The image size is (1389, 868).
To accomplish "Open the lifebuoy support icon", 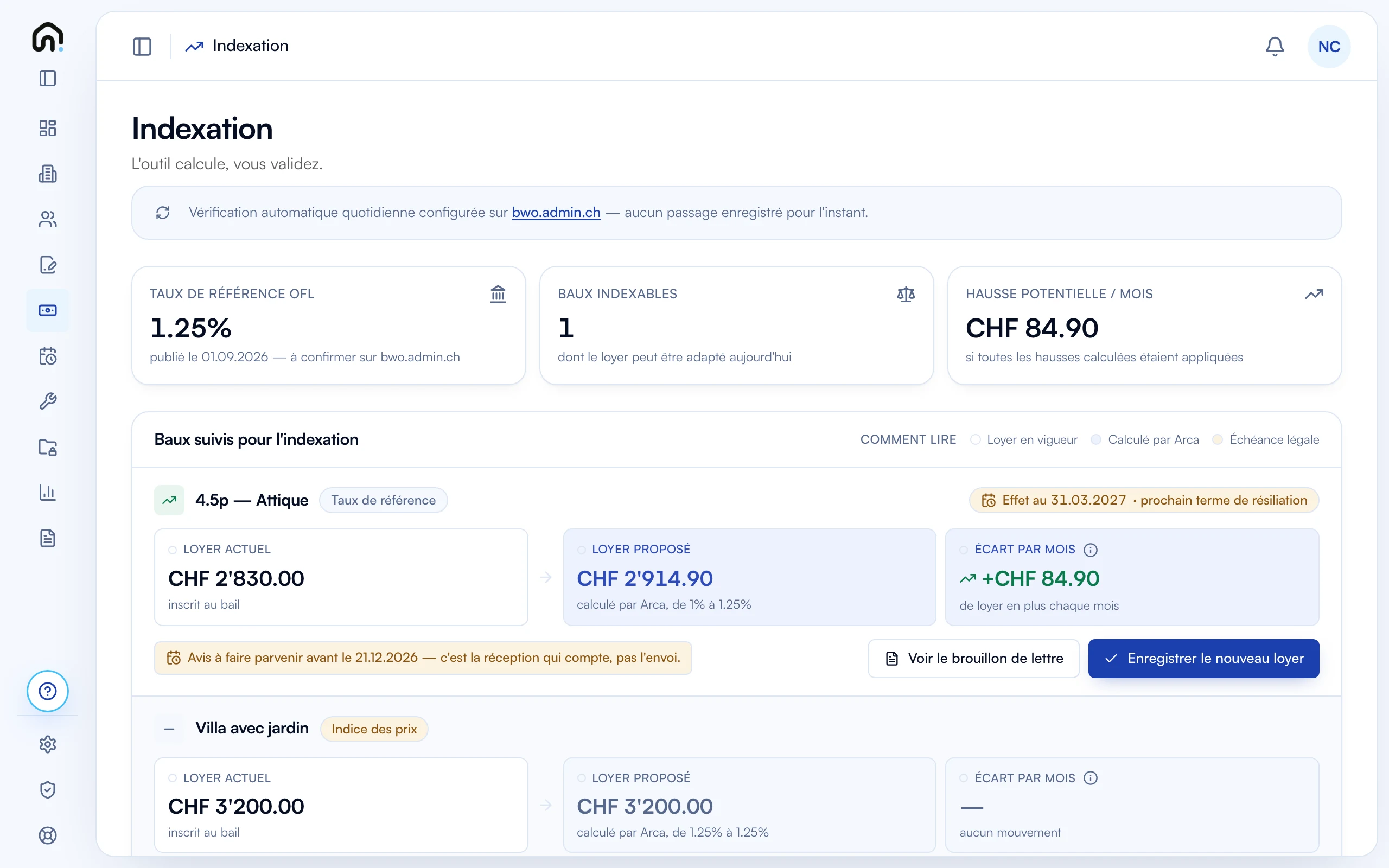I will pos(48,835).
